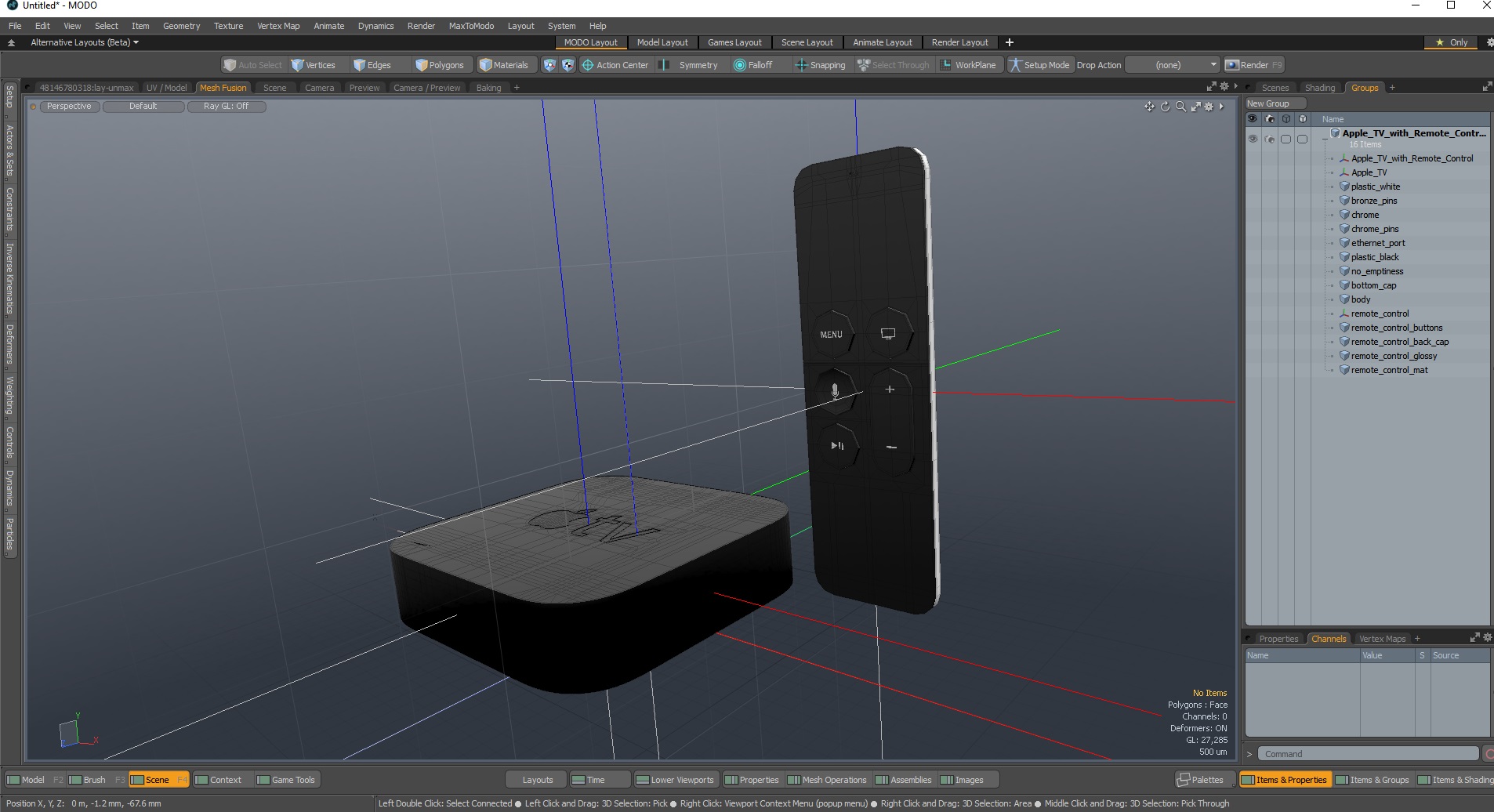This screenshot has height=812, width=1494.
Task: Open the Baking viewport tab
Action: [x=489, y=88]
